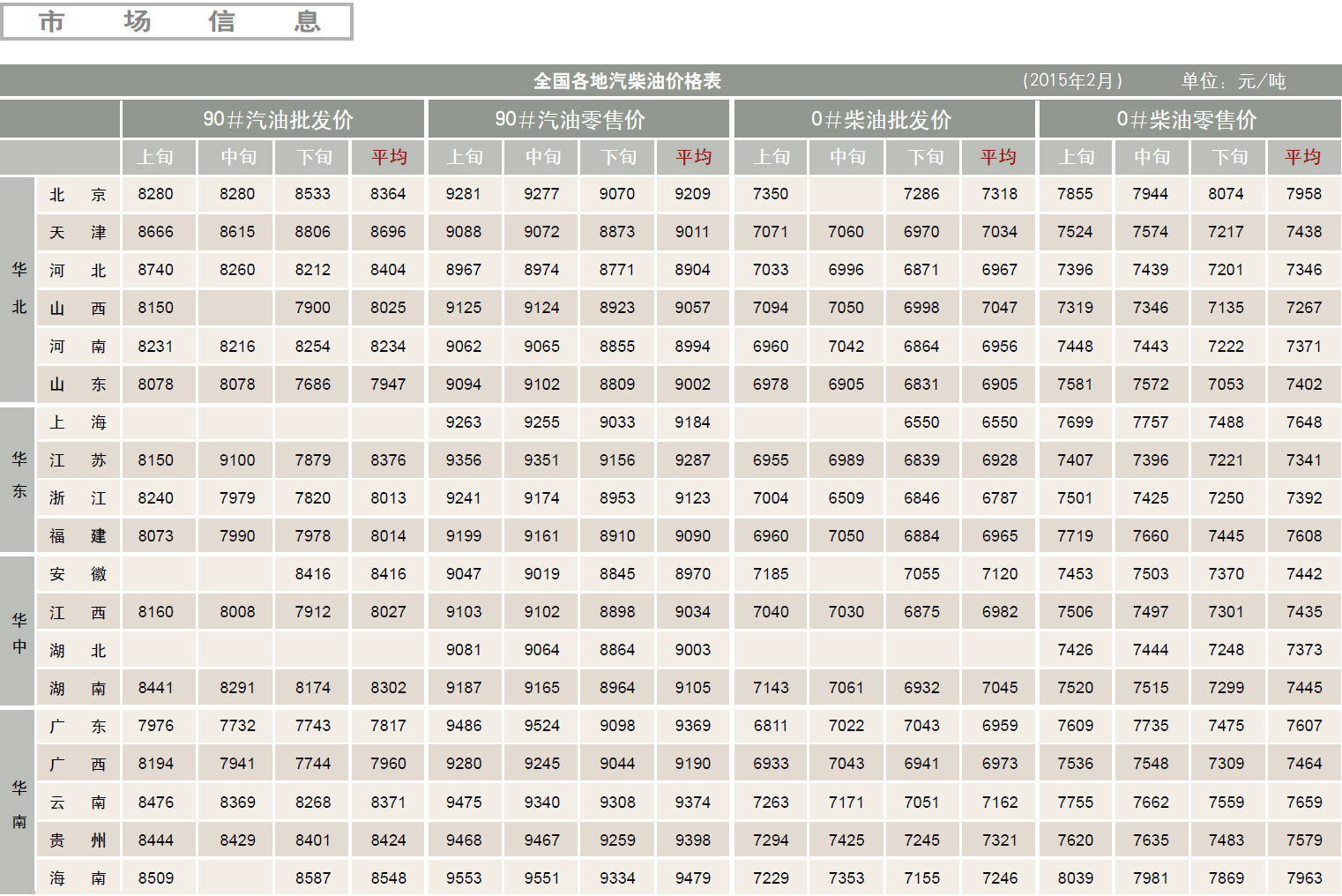Image resolution: width=1342 pixels, height=896 pixels.
Task: Select the 90#汽油批发价 column header
Action: pos(272,119)
